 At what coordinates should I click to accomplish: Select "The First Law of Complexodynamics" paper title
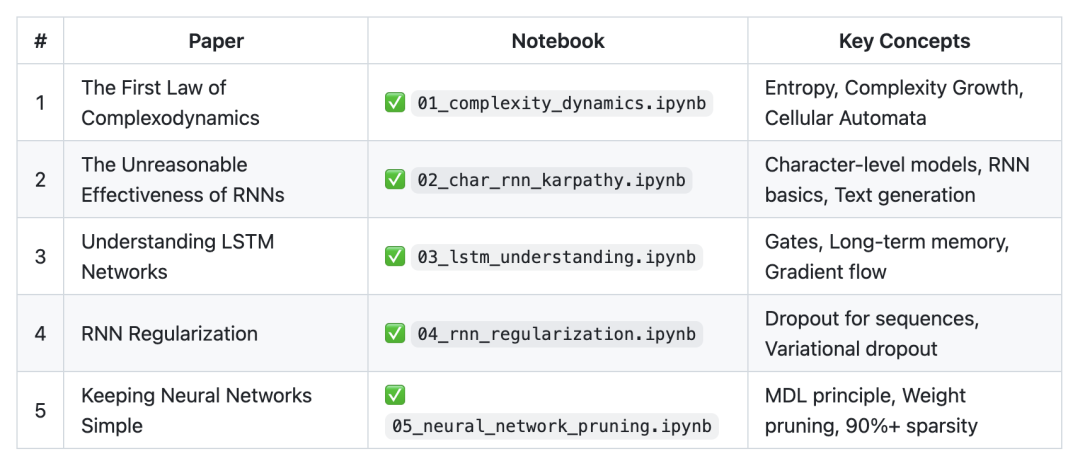coord(170,103)
